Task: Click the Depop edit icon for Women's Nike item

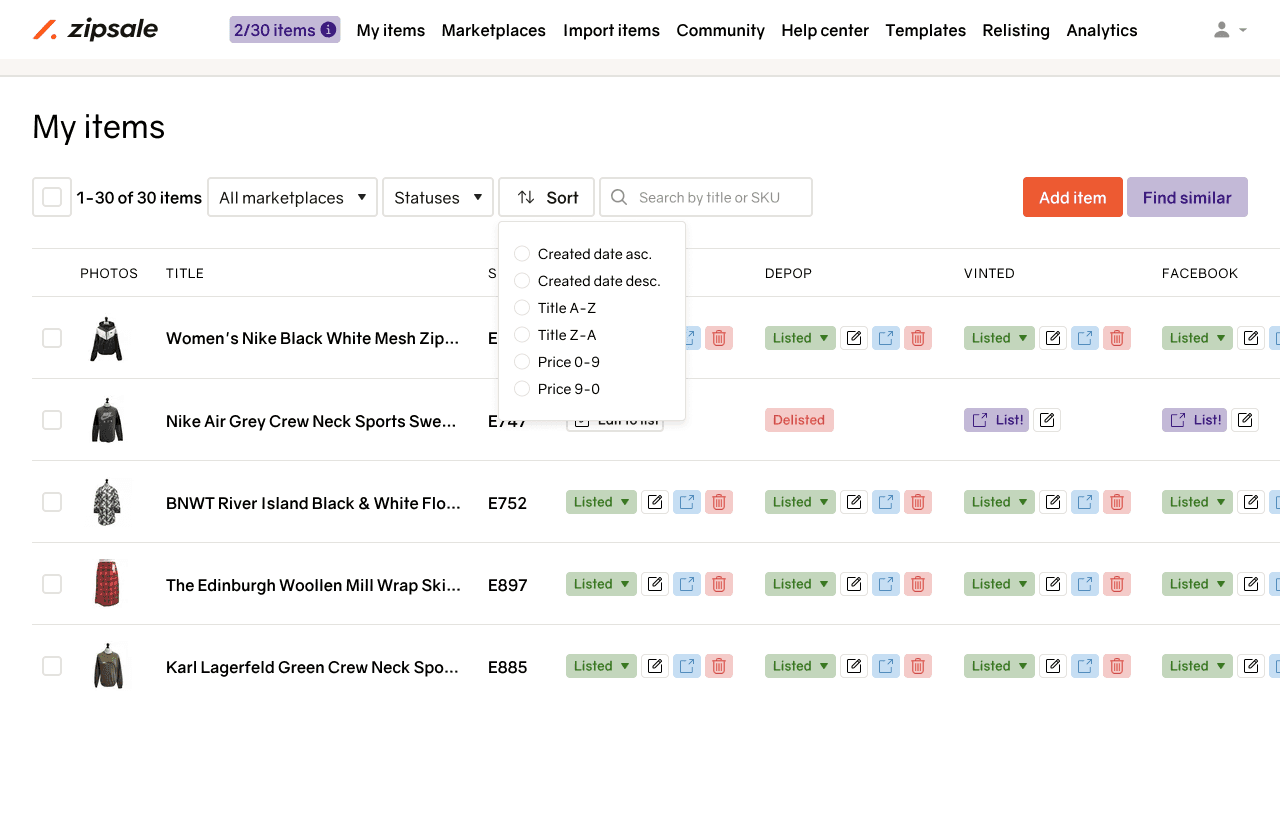Action: tap(853, 338)
